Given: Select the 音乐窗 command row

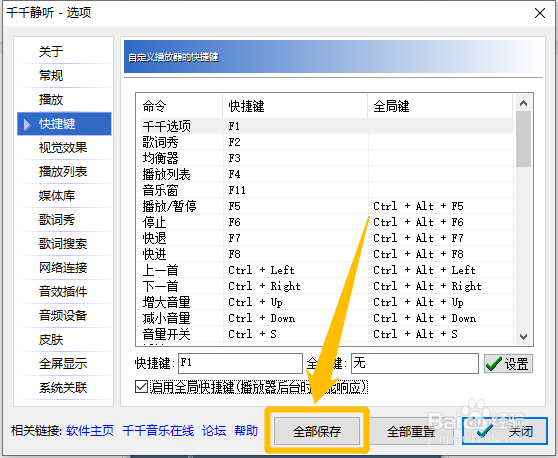Looking at the screenshot, I should click(x=325, y=190).
